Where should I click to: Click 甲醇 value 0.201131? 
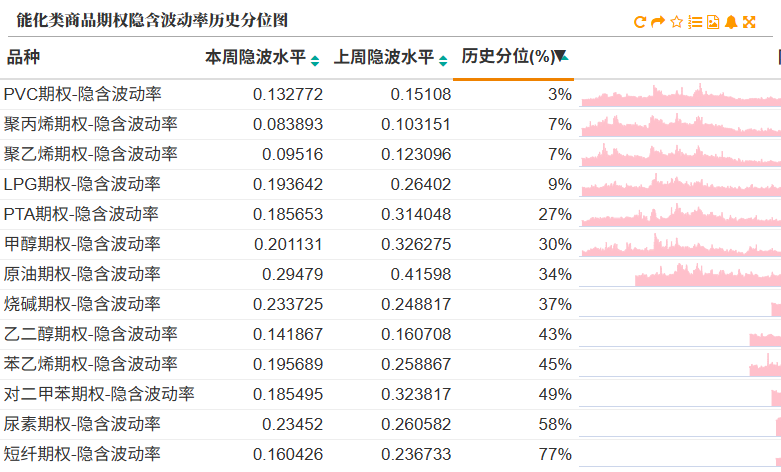click(288, 244)
